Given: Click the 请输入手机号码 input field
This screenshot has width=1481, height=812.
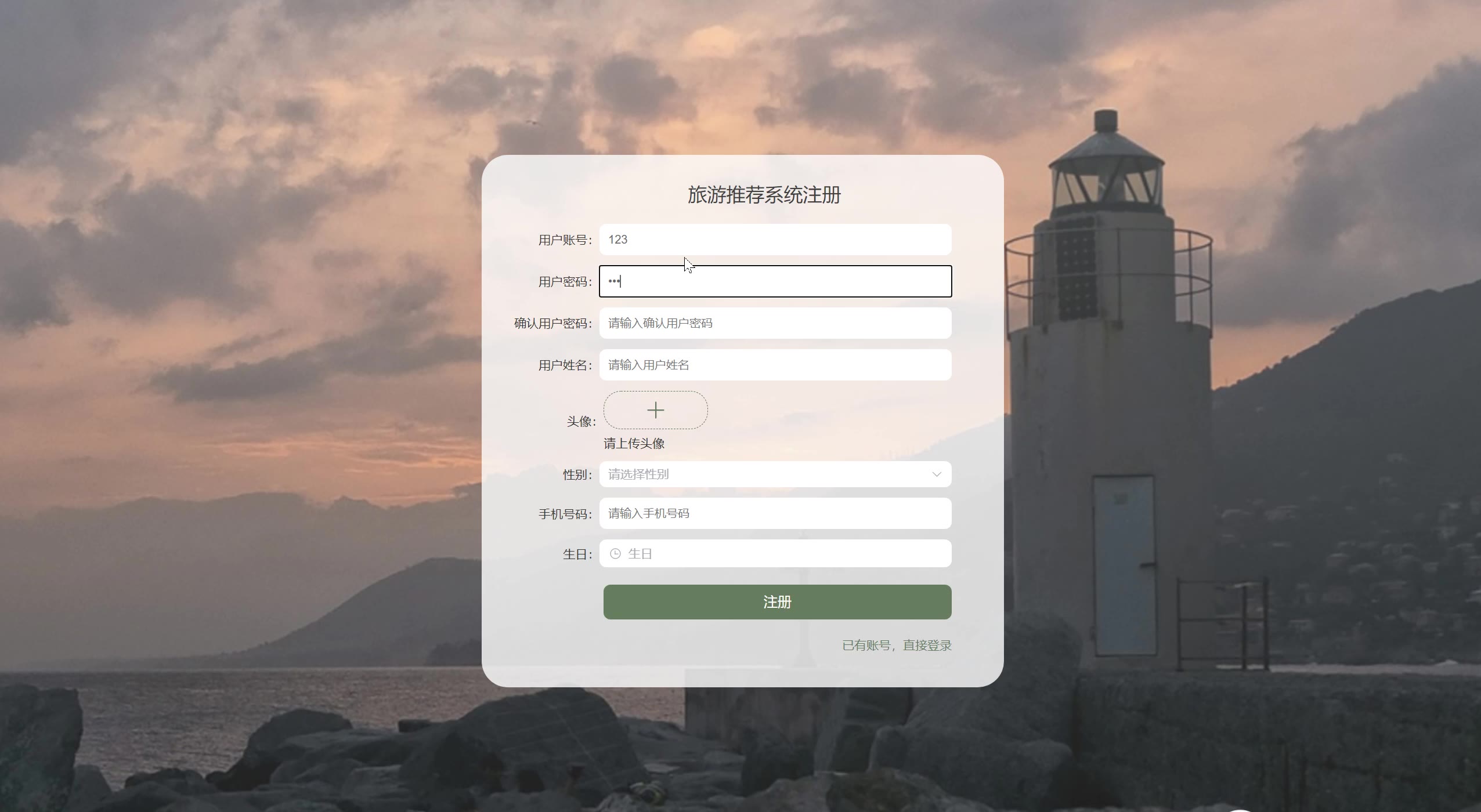Looking at the screenshot, I should click(x=775, y=513).
